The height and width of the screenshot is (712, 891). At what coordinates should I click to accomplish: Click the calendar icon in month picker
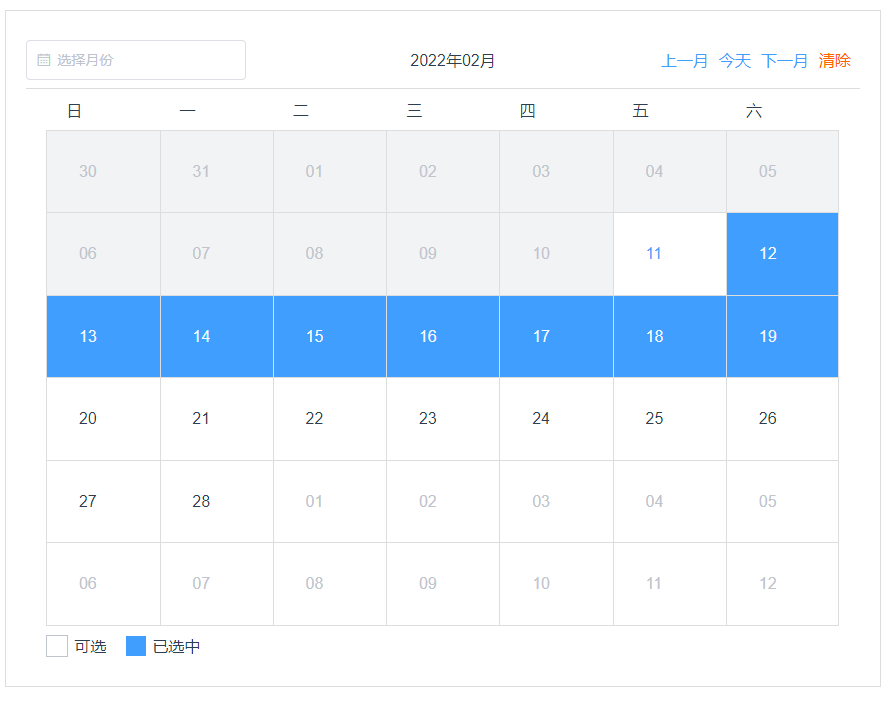pos(44,60)
